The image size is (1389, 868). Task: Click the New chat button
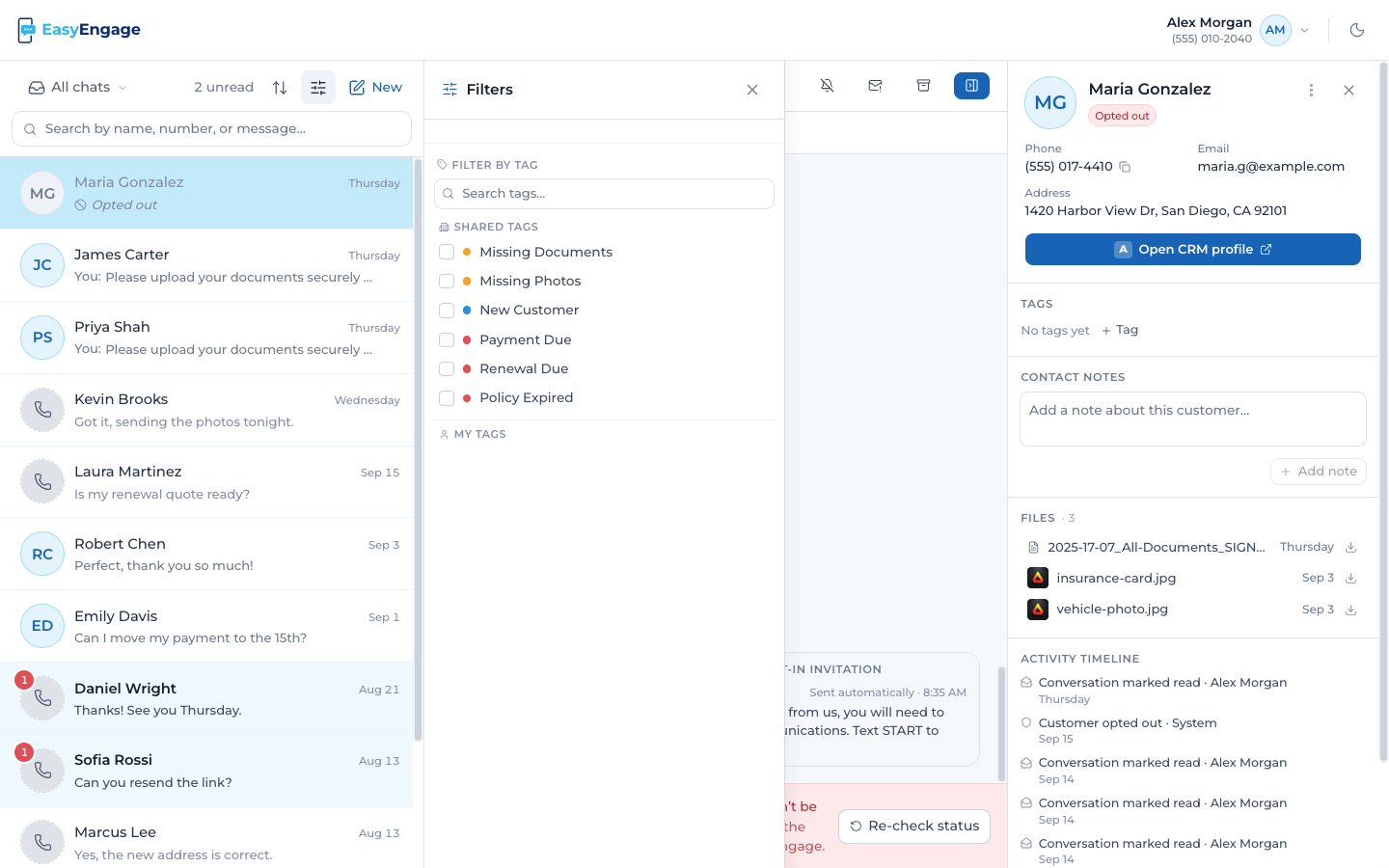[x=375, y=88]
